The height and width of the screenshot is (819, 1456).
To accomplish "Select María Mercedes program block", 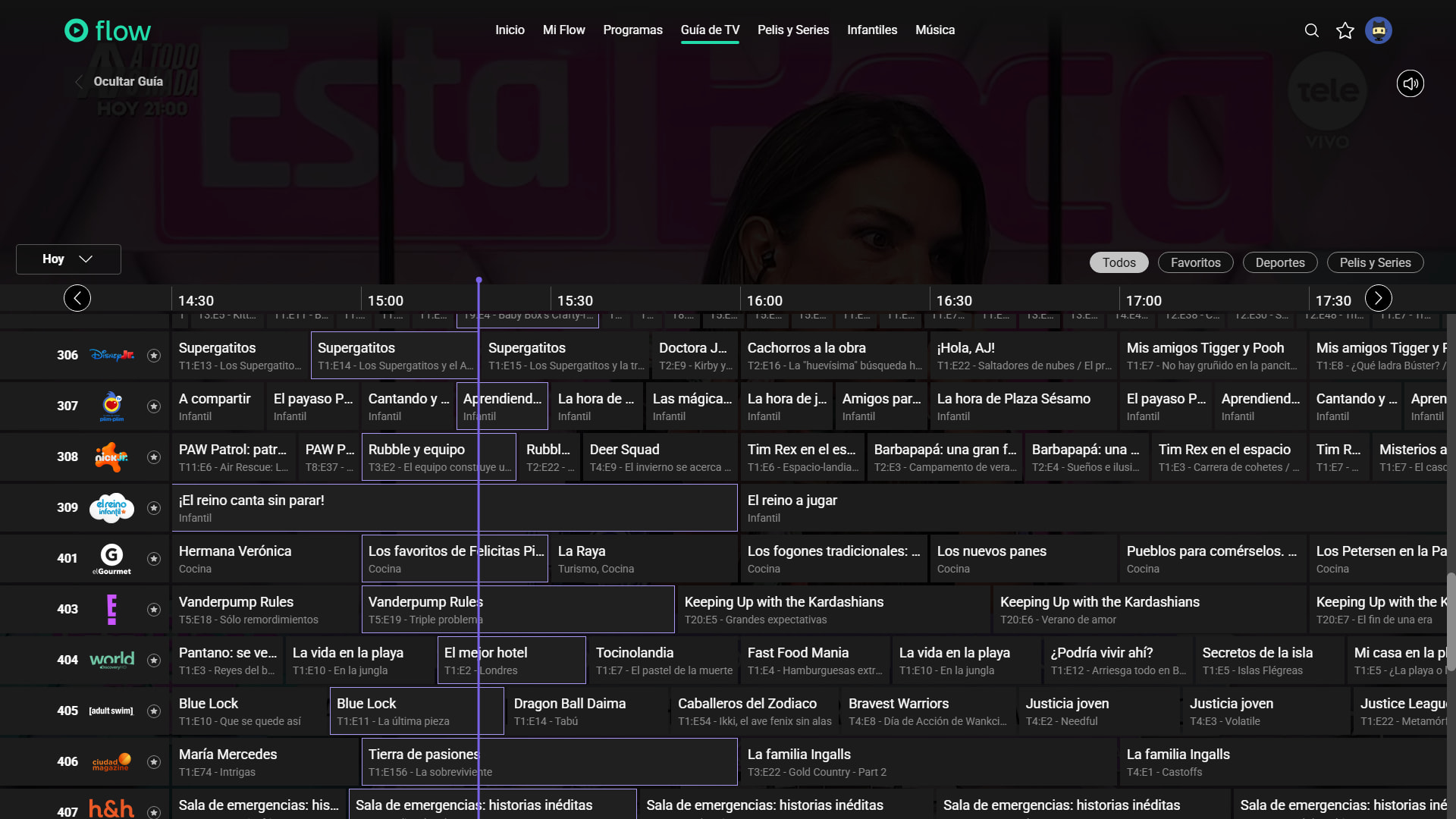I will click(265, 762).
